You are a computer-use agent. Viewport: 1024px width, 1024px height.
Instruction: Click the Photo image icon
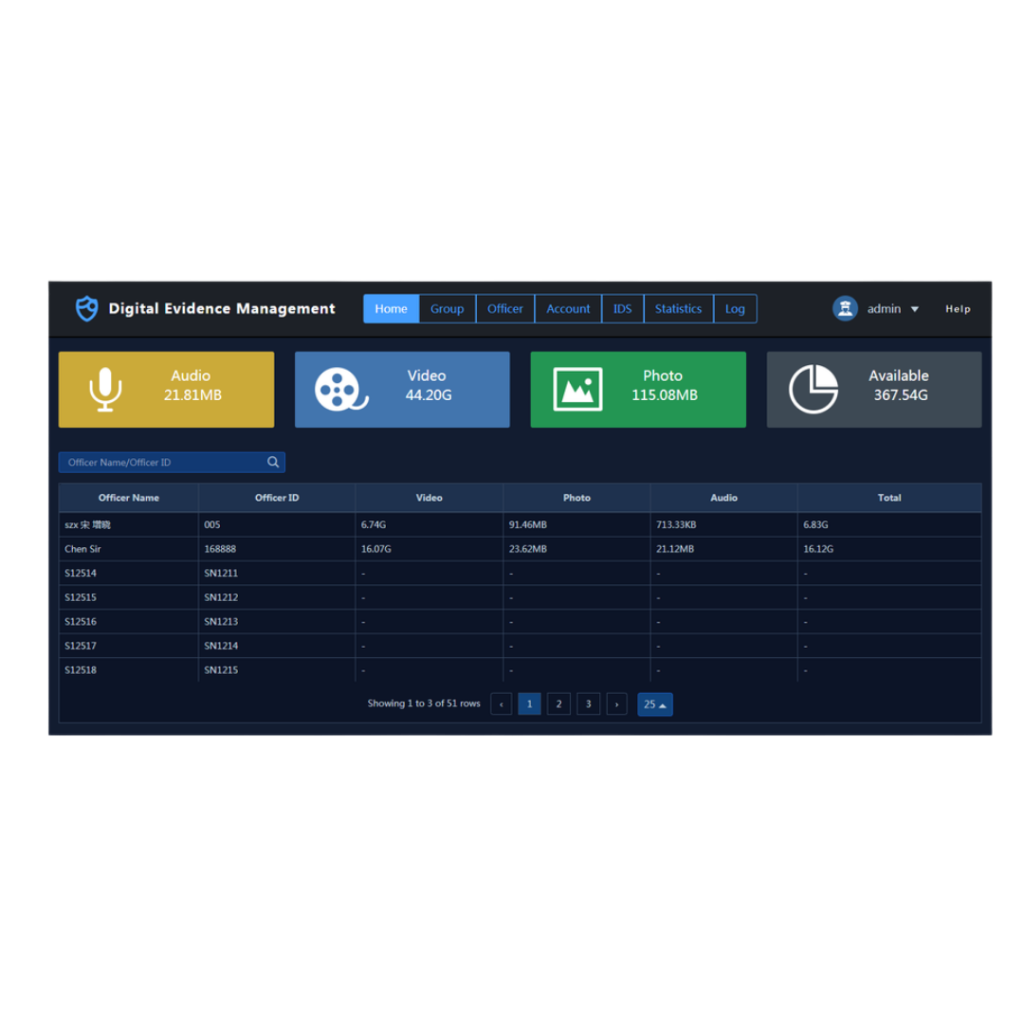pyautogui.click(x=577, y=389)
